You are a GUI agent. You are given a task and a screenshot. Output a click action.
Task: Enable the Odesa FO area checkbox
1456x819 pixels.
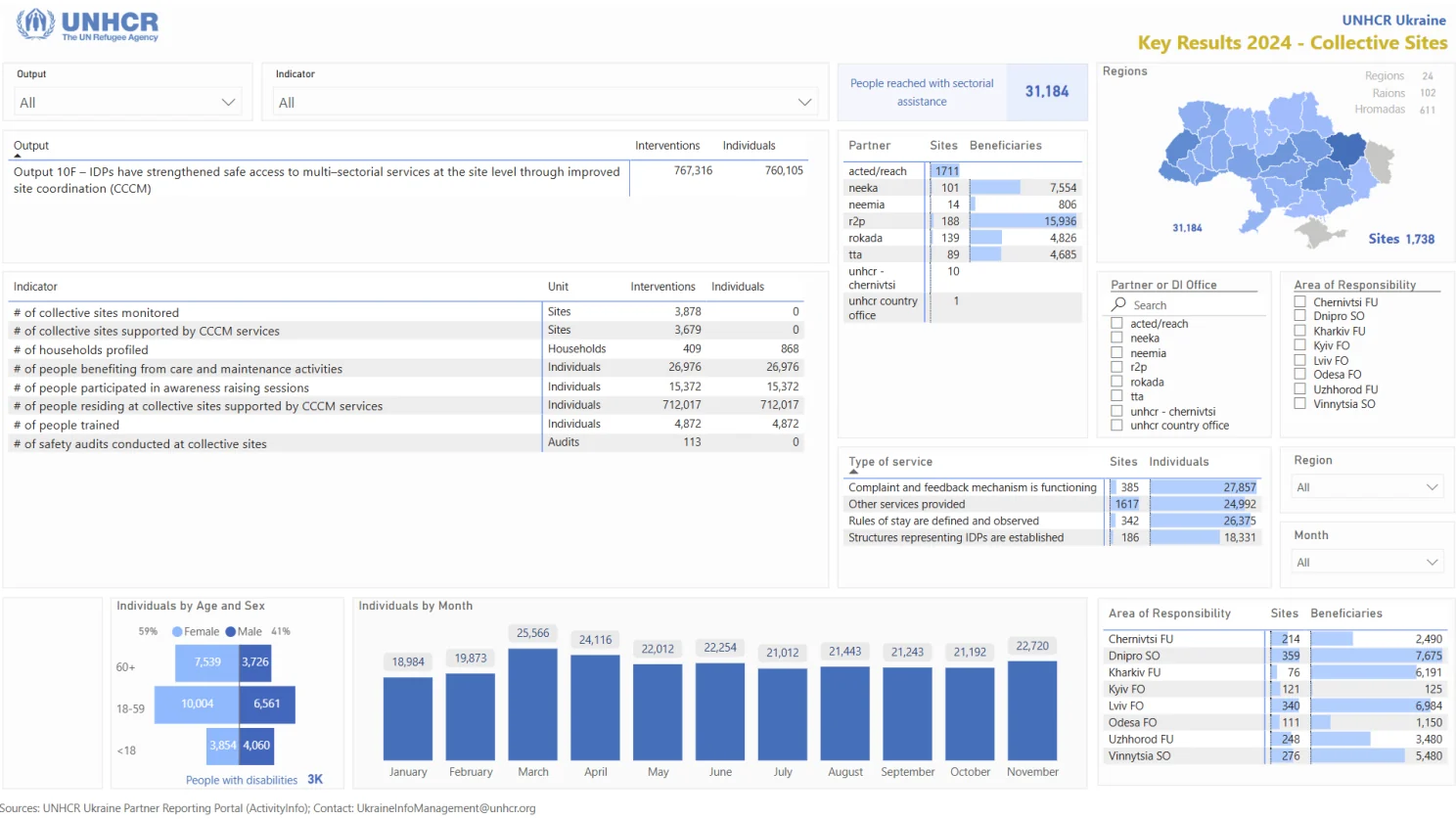pos(1300,374)
